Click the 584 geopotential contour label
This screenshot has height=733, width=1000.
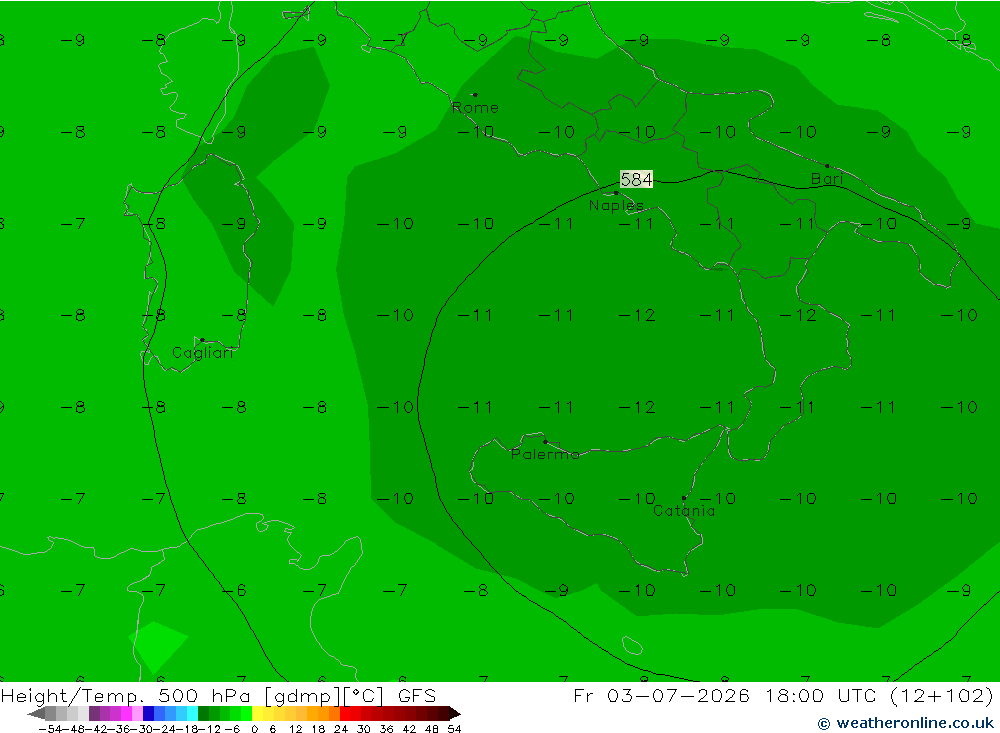pos(636,179)
